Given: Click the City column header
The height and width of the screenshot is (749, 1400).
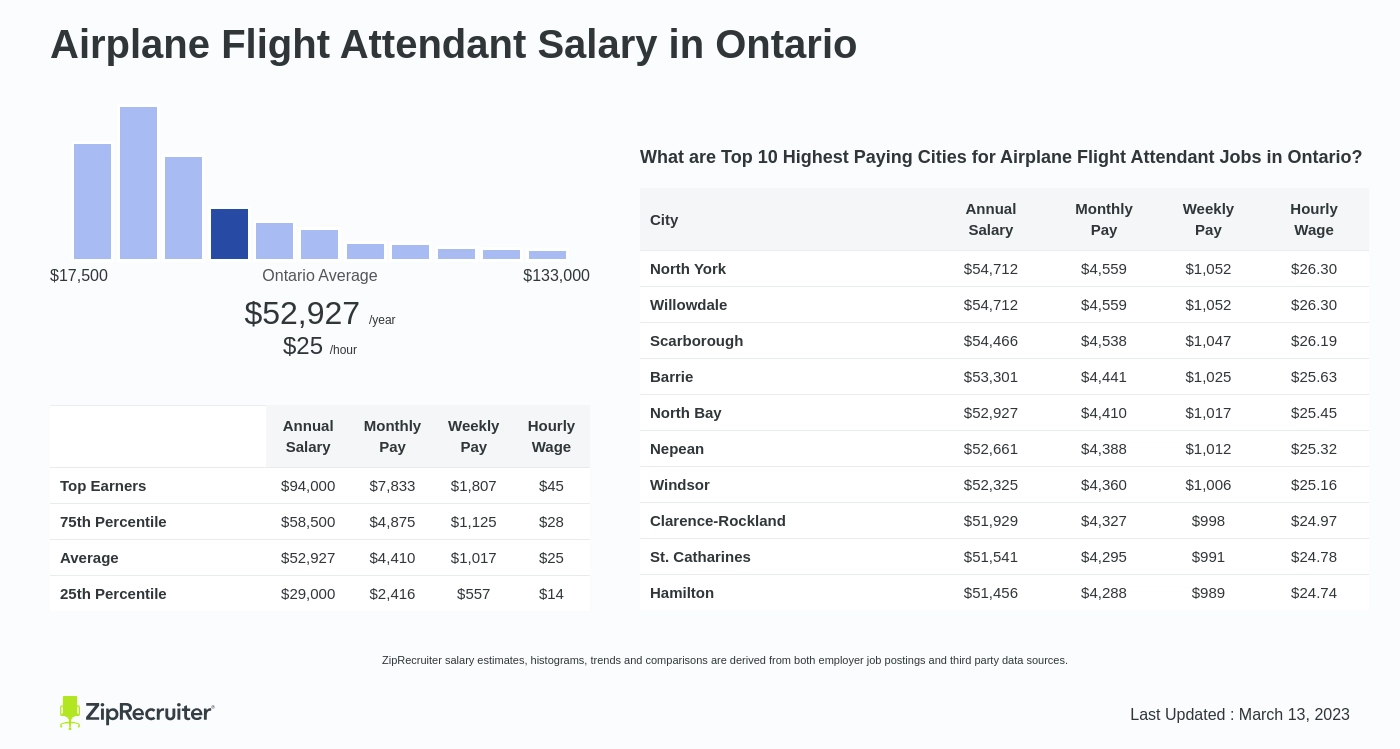Looking at the screenshot, I should click(664, 219).
